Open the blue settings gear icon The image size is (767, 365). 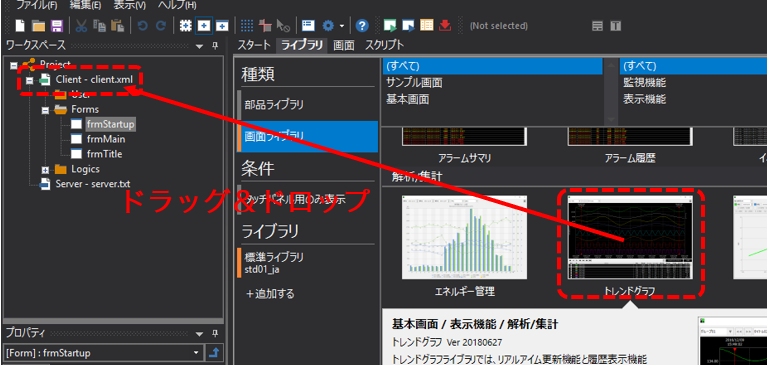328,25
